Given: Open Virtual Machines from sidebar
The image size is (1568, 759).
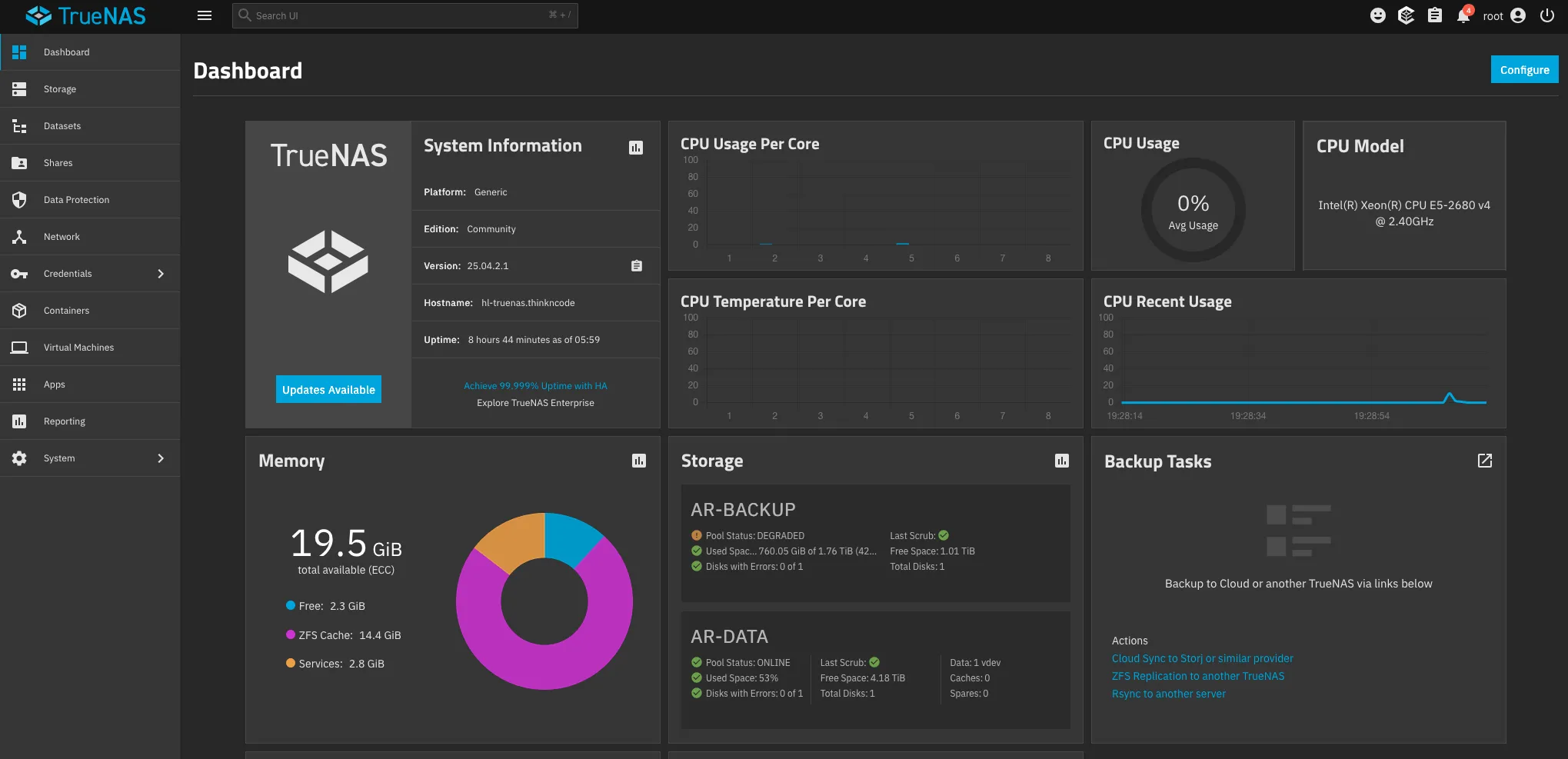Looking at the screenshot, I should [78, 348].
